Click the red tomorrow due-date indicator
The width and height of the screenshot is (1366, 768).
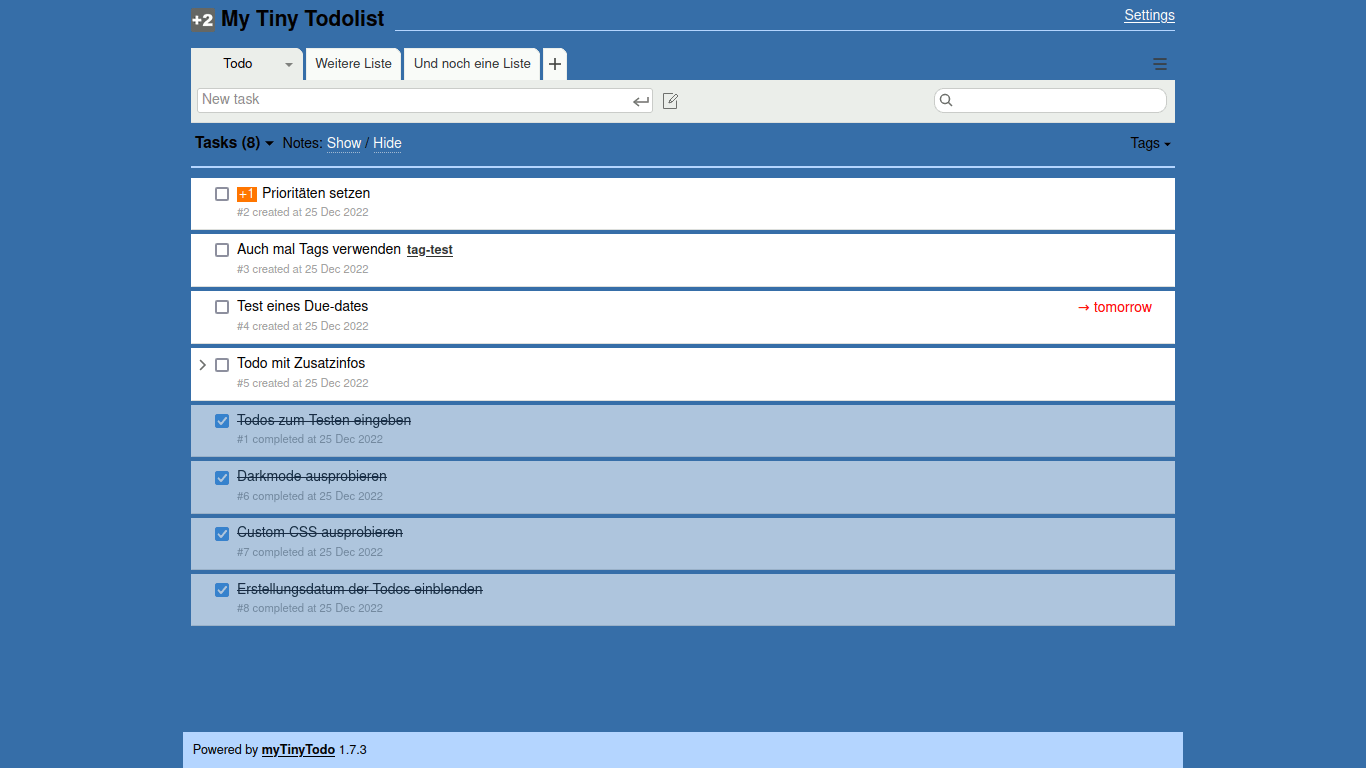tap(1114, 307)
